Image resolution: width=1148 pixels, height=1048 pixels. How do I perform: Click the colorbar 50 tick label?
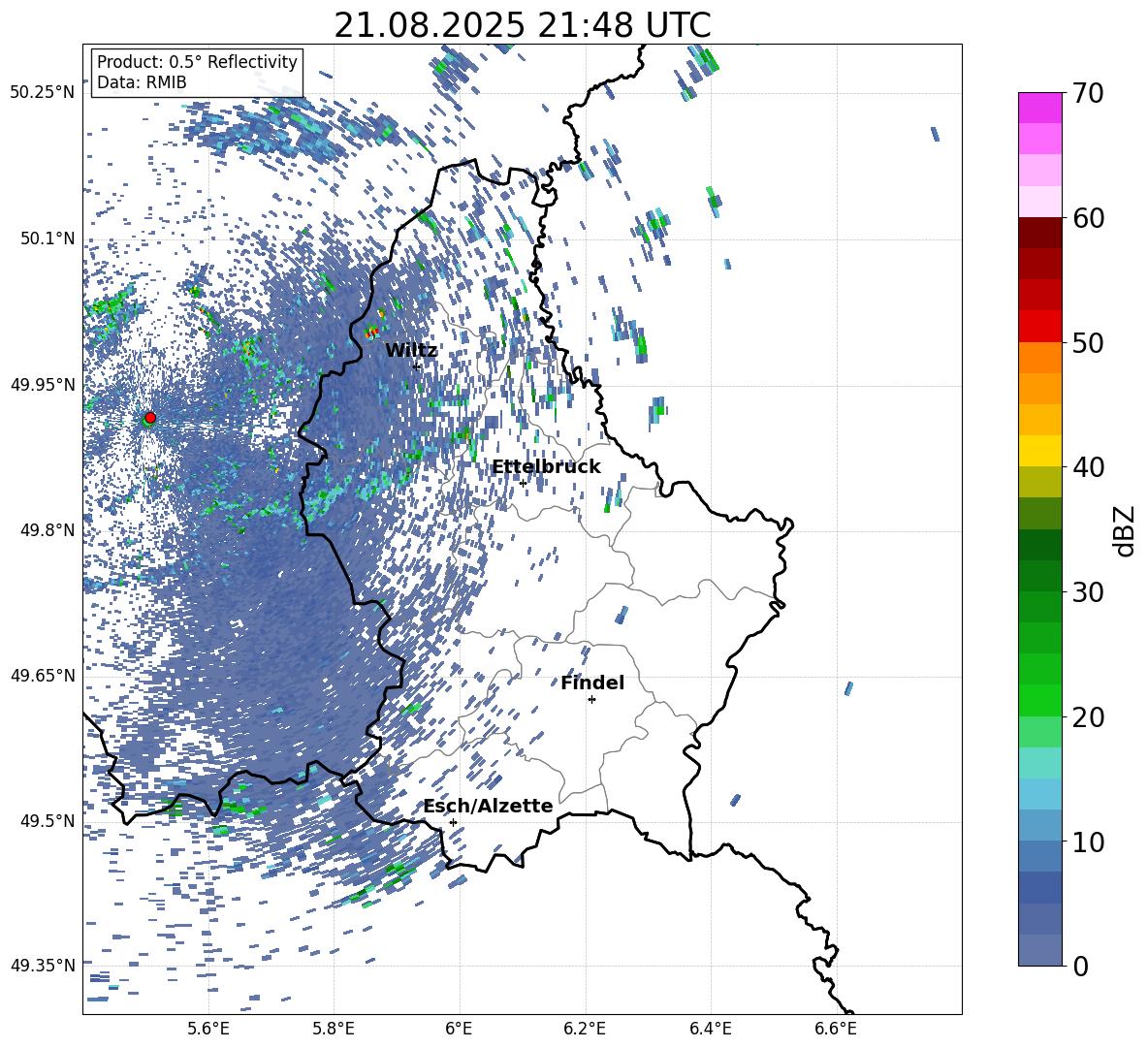coord(1088,342)
